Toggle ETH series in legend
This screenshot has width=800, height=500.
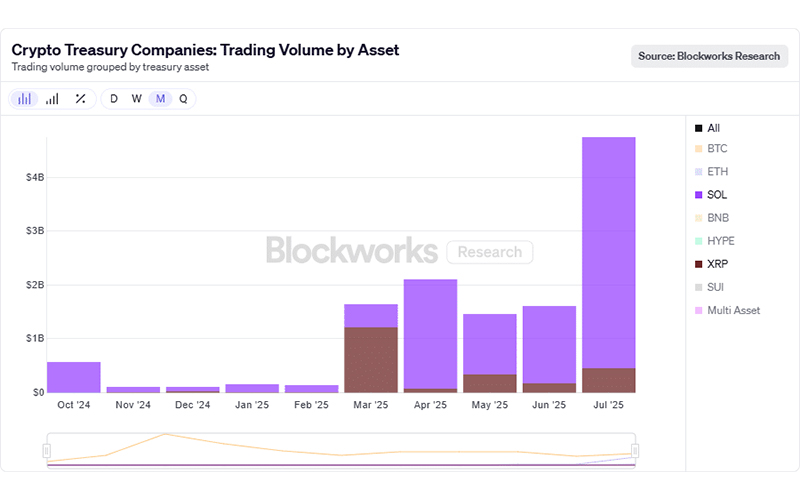[x=712, y=171]
